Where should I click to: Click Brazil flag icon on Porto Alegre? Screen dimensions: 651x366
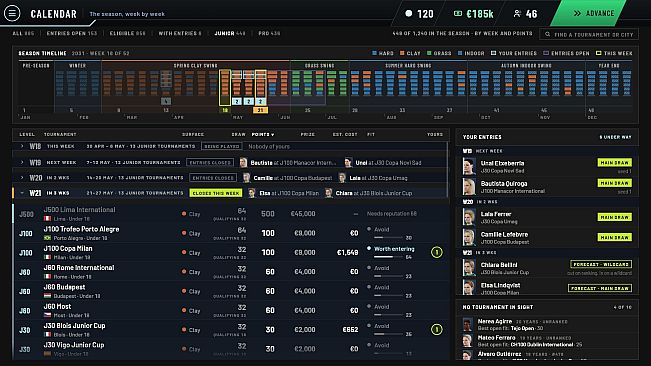(x=47, y=238)
